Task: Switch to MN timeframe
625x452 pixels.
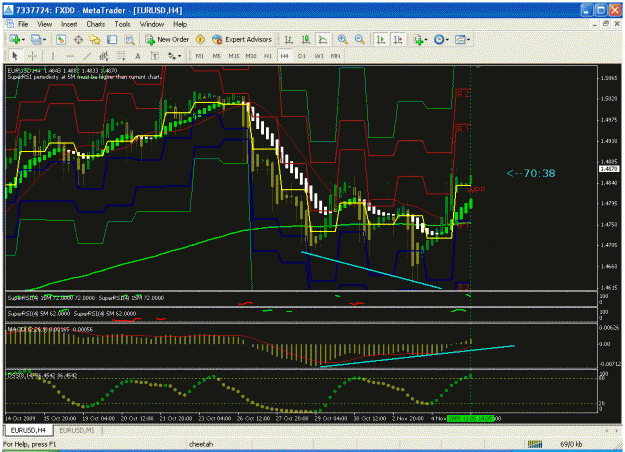Action: 336,56
